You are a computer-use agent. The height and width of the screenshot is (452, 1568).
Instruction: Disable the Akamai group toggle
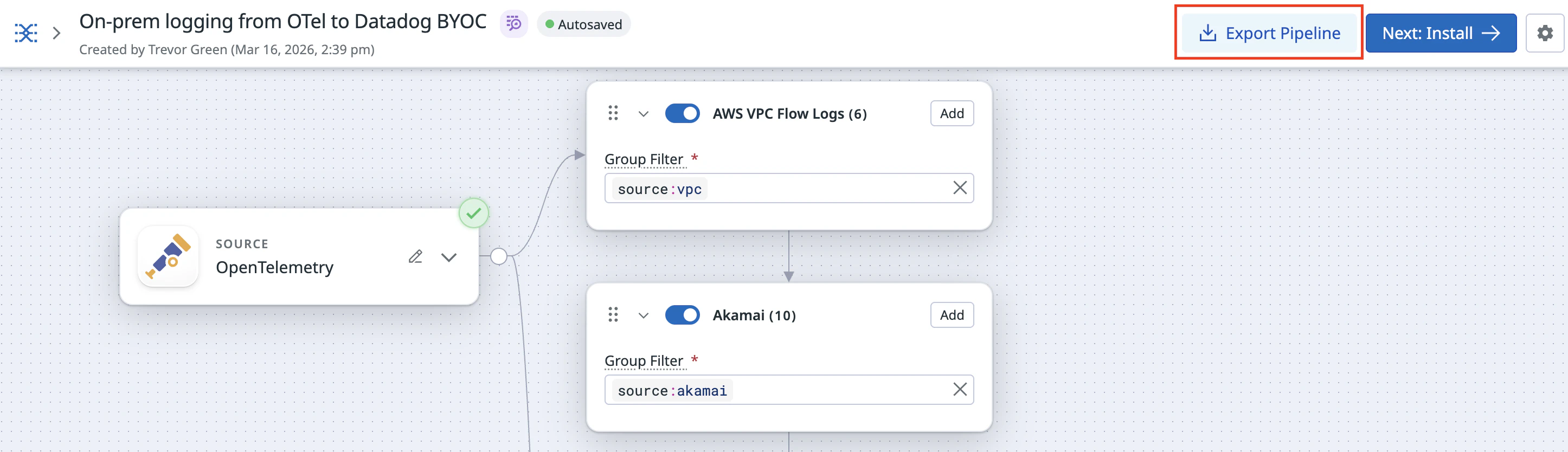click(682, 314)
